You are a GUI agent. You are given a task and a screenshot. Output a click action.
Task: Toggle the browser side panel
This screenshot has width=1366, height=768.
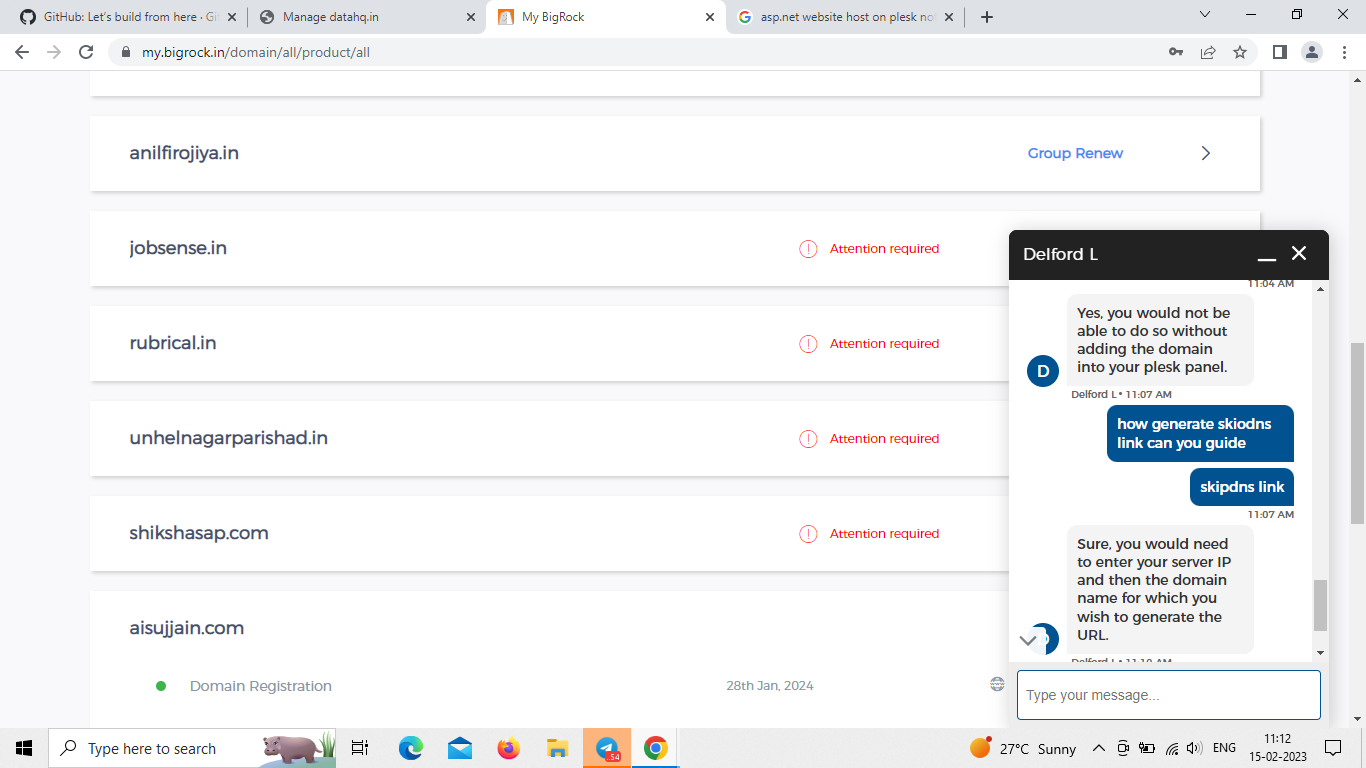pyautogui.click(x=1279, y=52)
